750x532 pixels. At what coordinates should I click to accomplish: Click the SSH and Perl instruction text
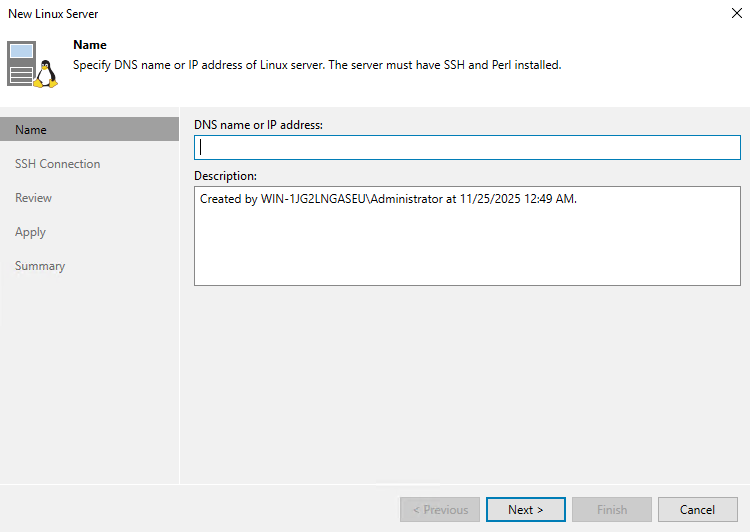(x=318, y=65)
